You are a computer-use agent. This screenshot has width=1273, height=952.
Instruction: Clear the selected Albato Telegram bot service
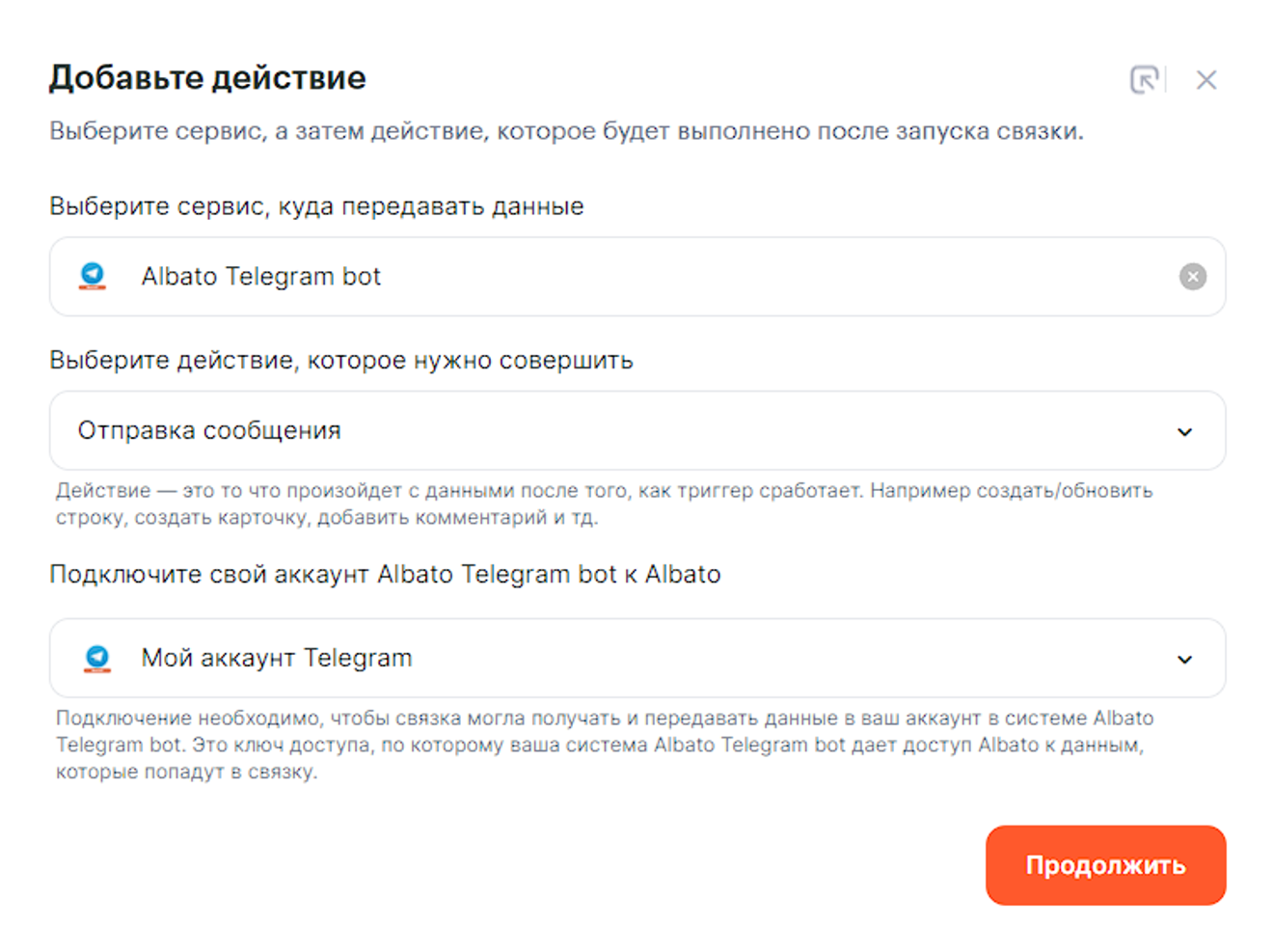pyautogui.click(x=1192, y=277)
